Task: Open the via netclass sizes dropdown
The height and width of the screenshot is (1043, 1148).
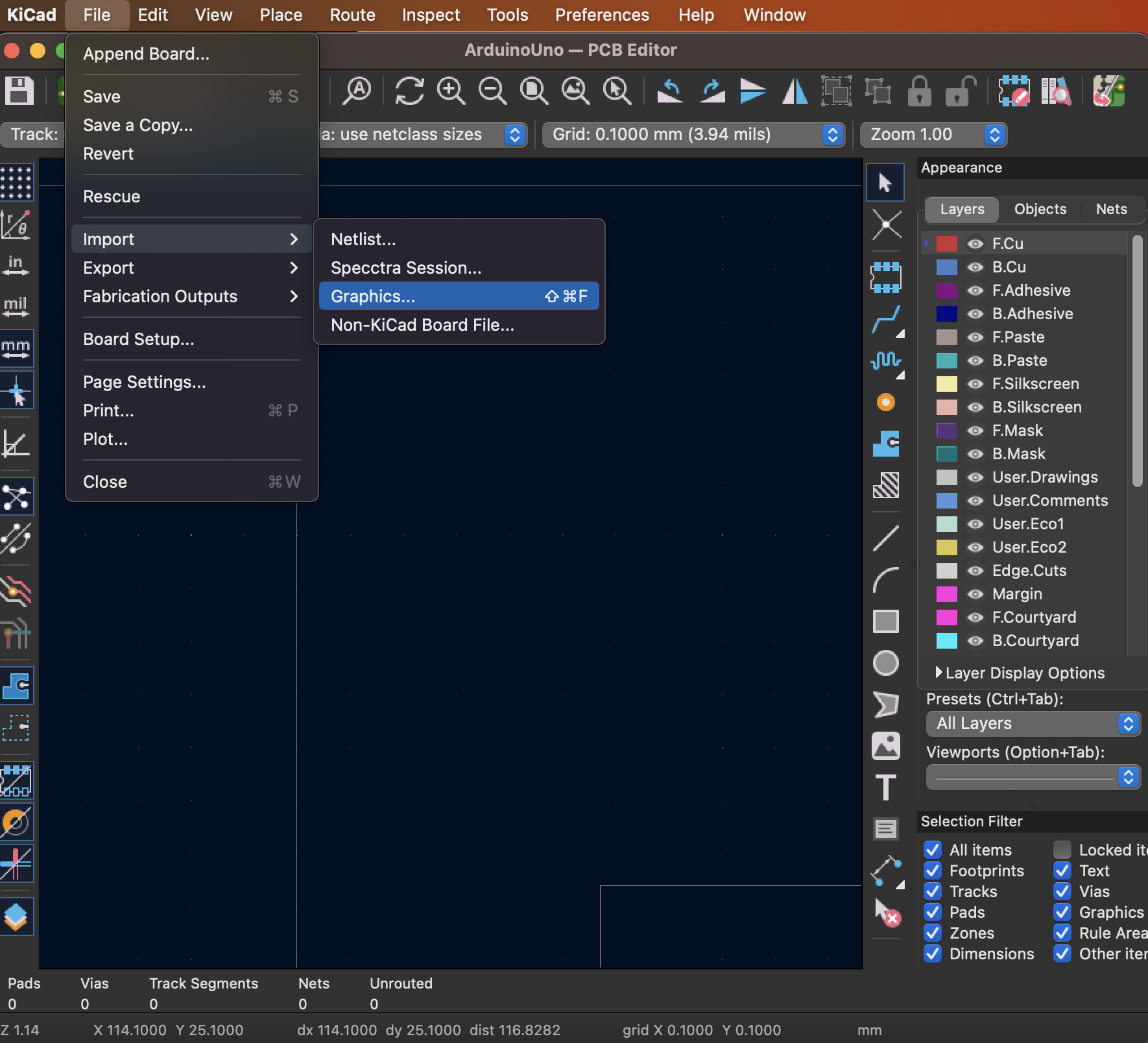Action: (422, 135)
